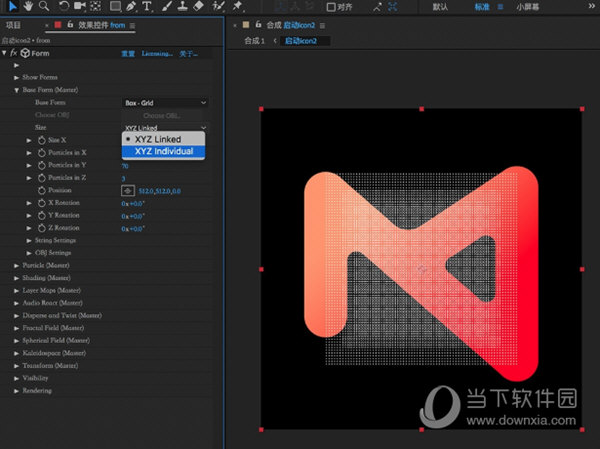
Task: Choose XYZ Linked from the list
Action: [x=163, y=139]
